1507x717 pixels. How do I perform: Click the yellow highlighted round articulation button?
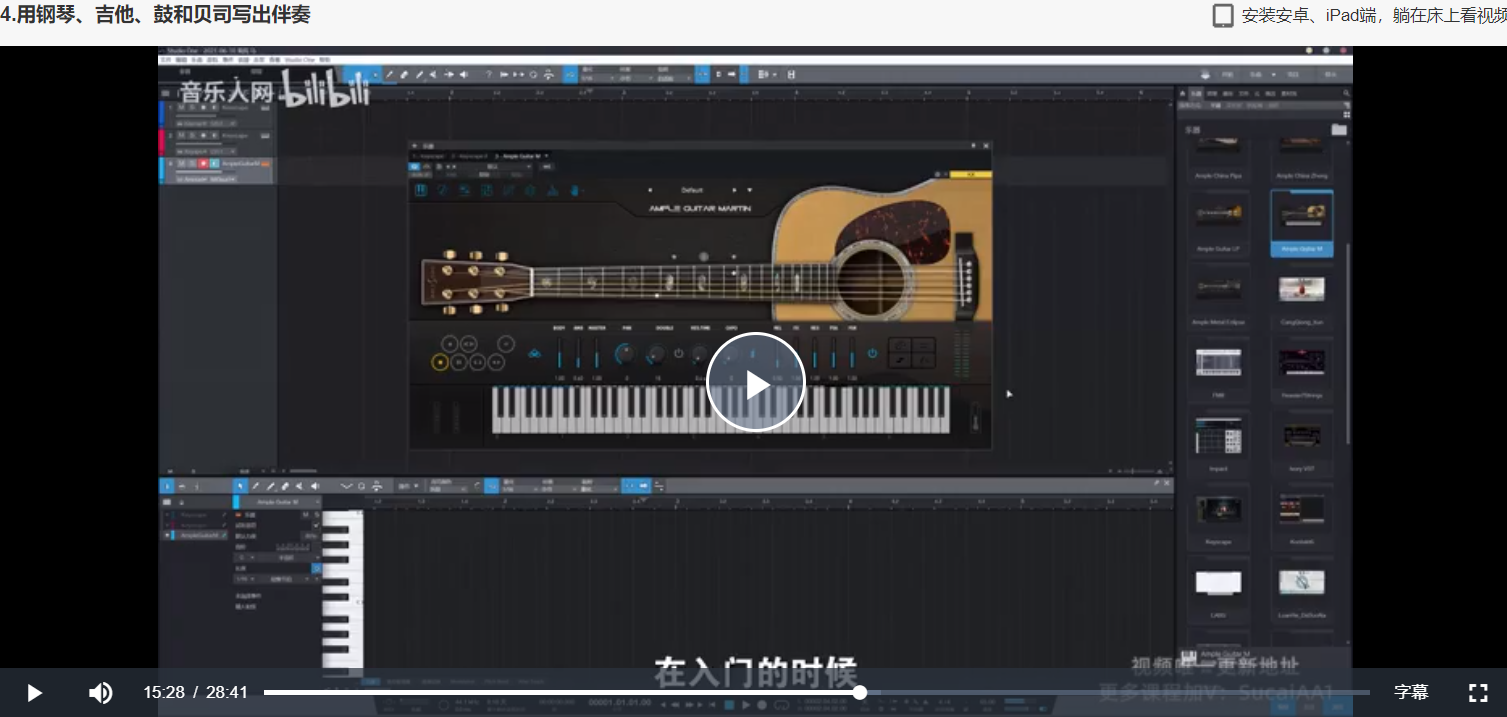tap(440, 361)
